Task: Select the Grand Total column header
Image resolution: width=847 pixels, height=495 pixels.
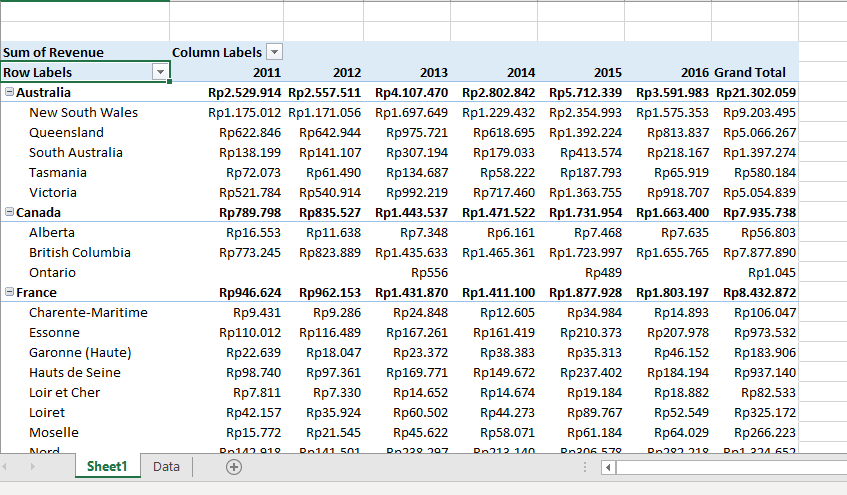Action: (749, 72)
